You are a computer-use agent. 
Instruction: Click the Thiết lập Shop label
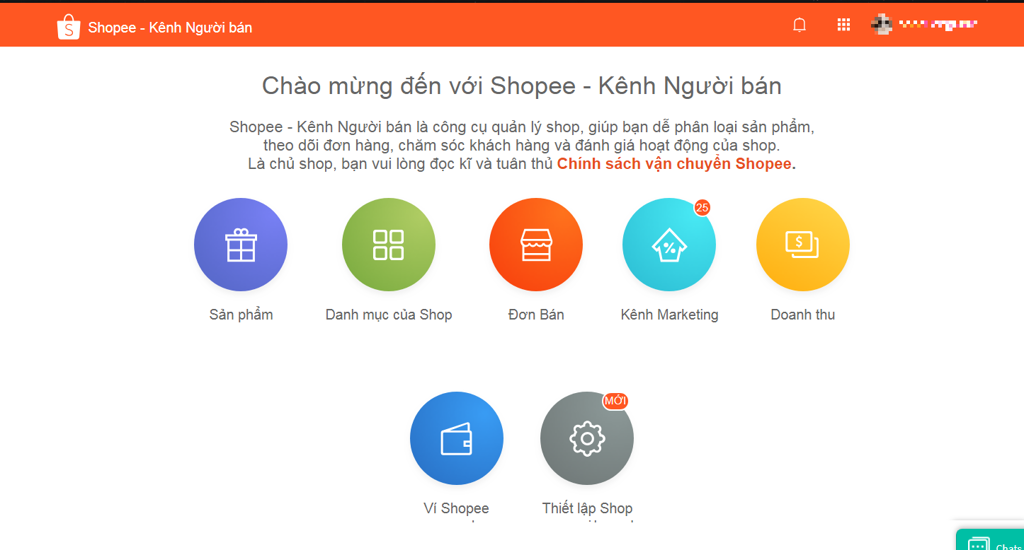coord(587,508)
